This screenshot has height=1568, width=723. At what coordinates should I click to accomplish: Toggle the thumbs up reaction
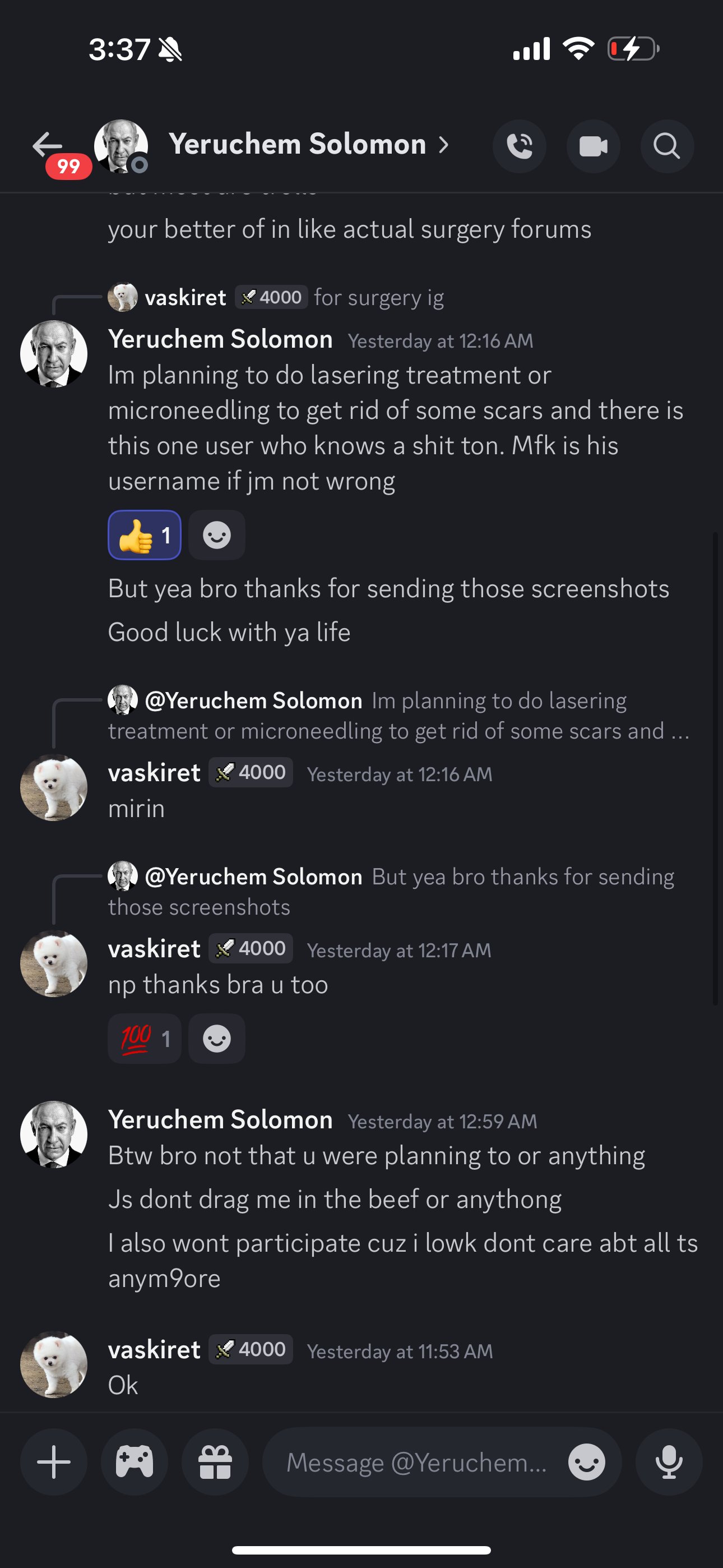[x=144, y=535]
